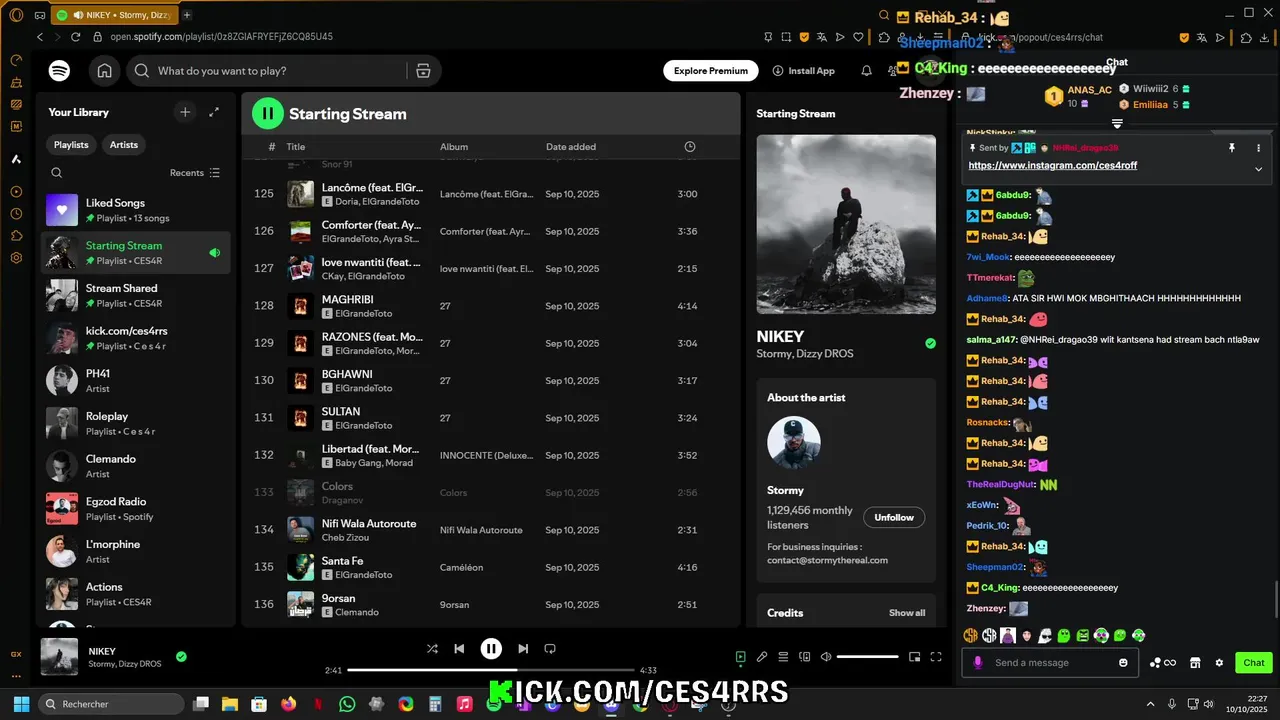Open the mini player

click(914, 657)
